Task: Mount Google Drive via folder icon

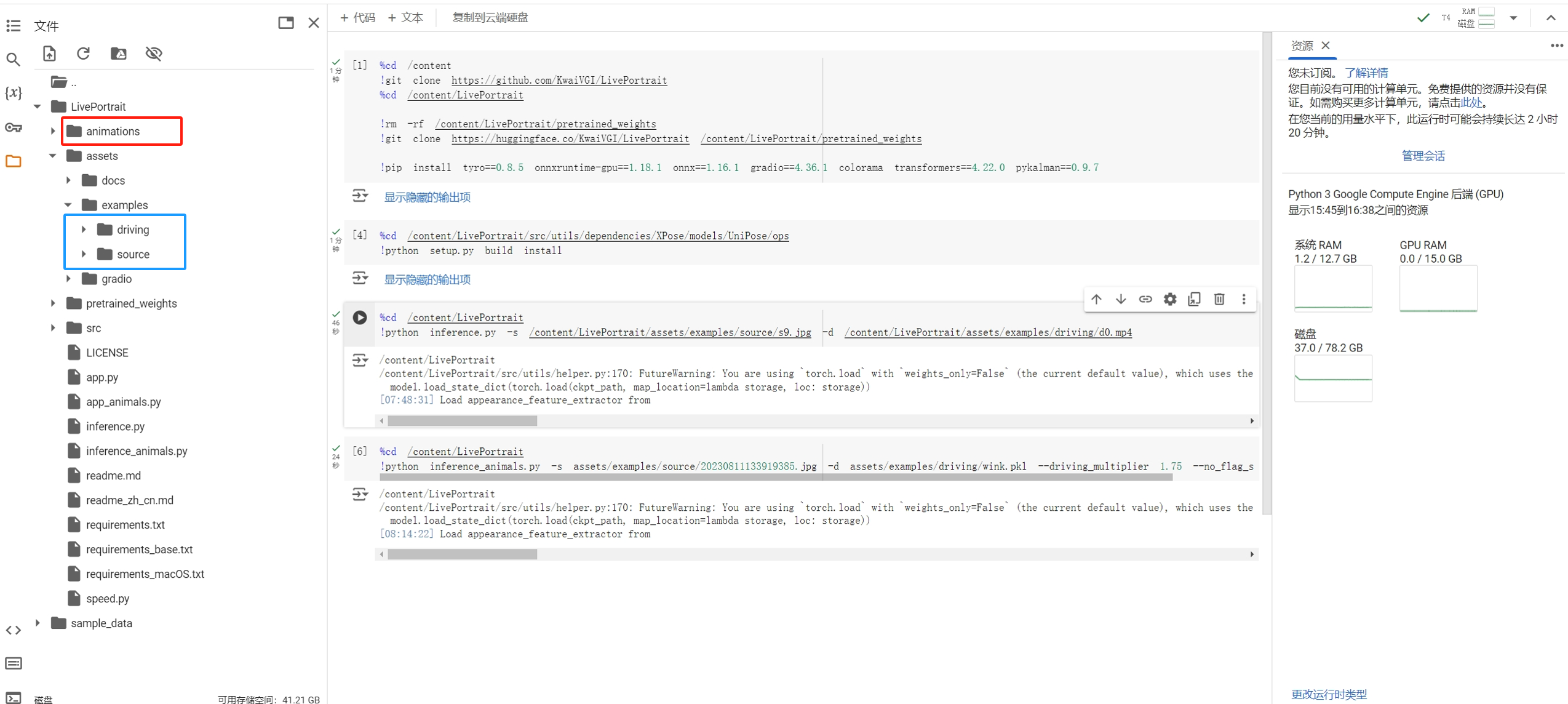Action: click(118, 54)
